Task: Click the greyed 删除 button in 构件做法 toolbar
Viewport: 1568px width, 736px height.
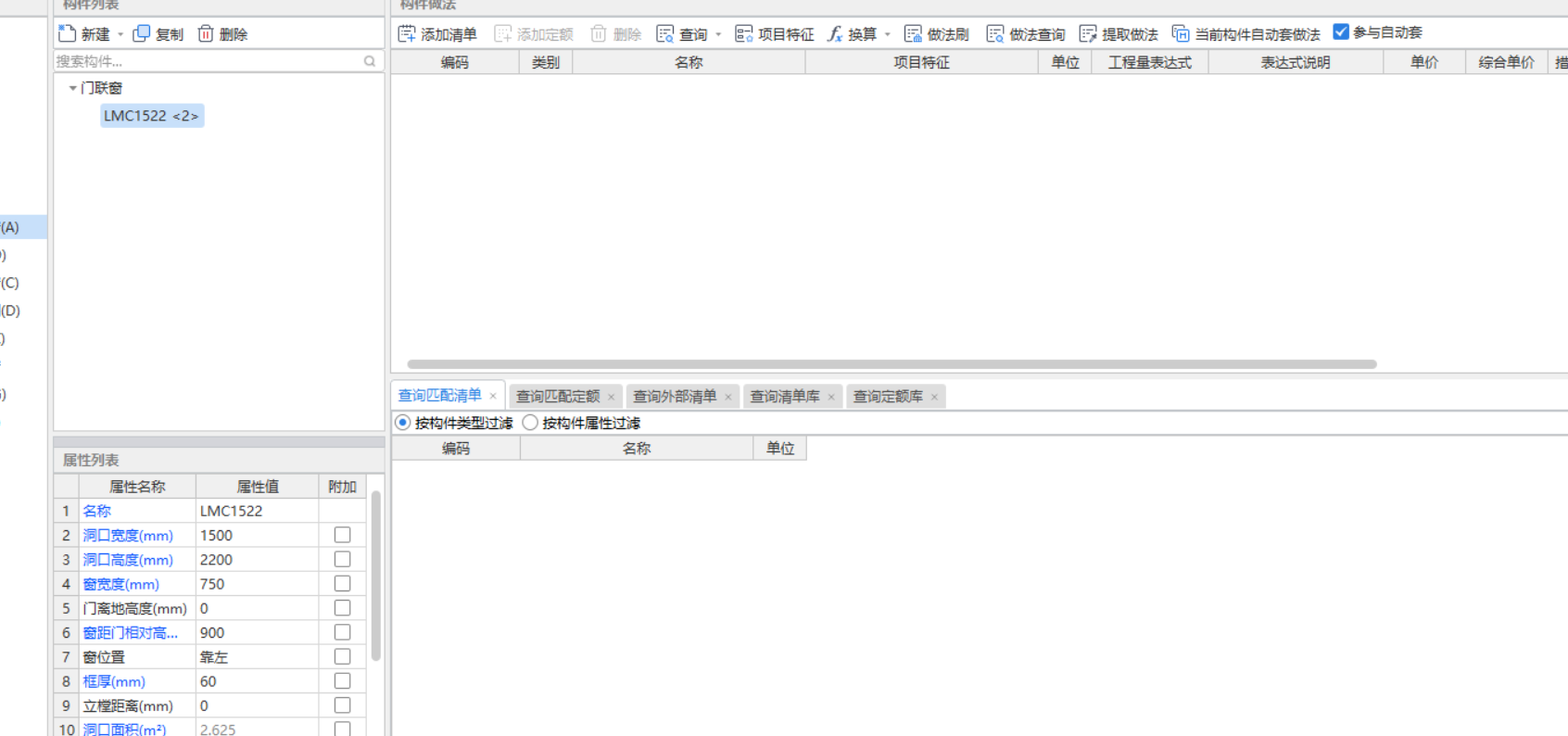Action: pos(616,34)
